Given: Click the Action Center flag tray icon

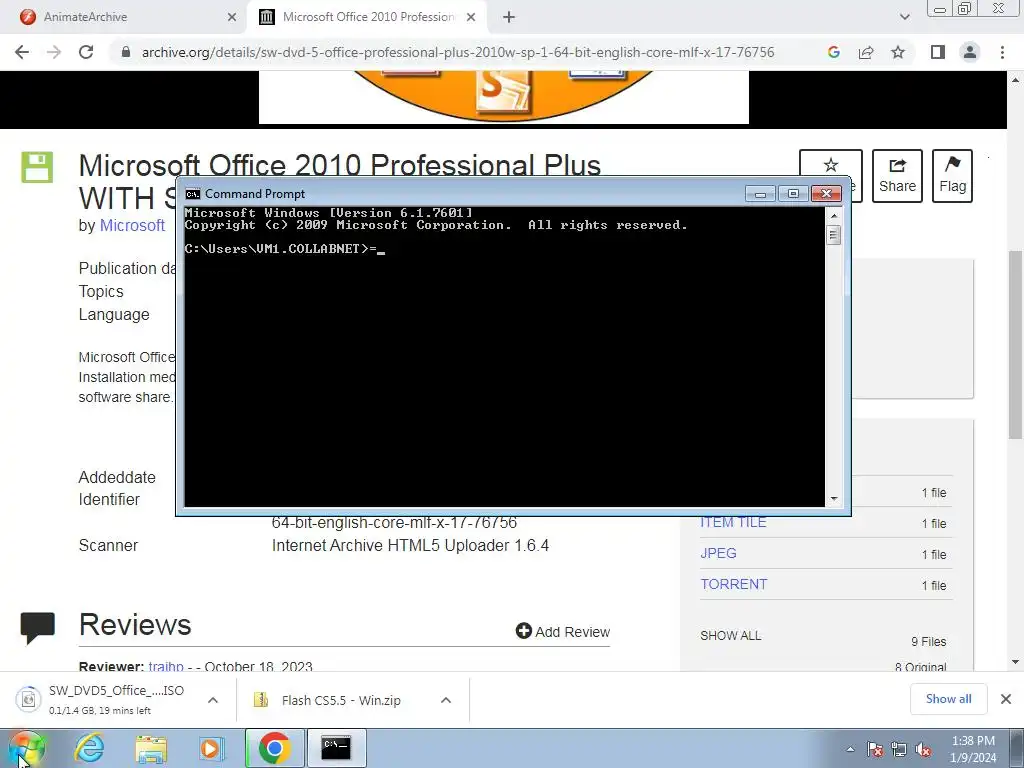Looking at the screenshot, I should 875,749.
